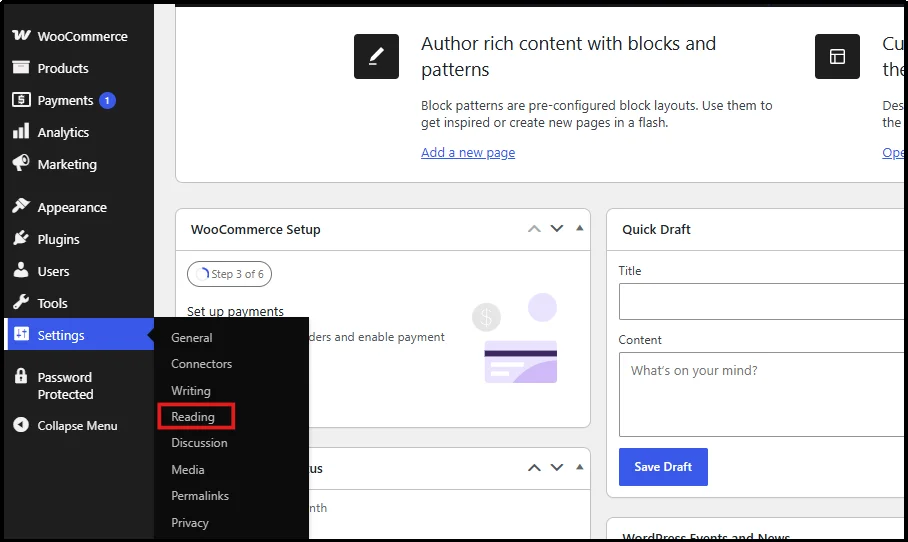Move WooCommerce Setup widget down
This screenshot has height=542, width=908.
(x=556, y=229)
